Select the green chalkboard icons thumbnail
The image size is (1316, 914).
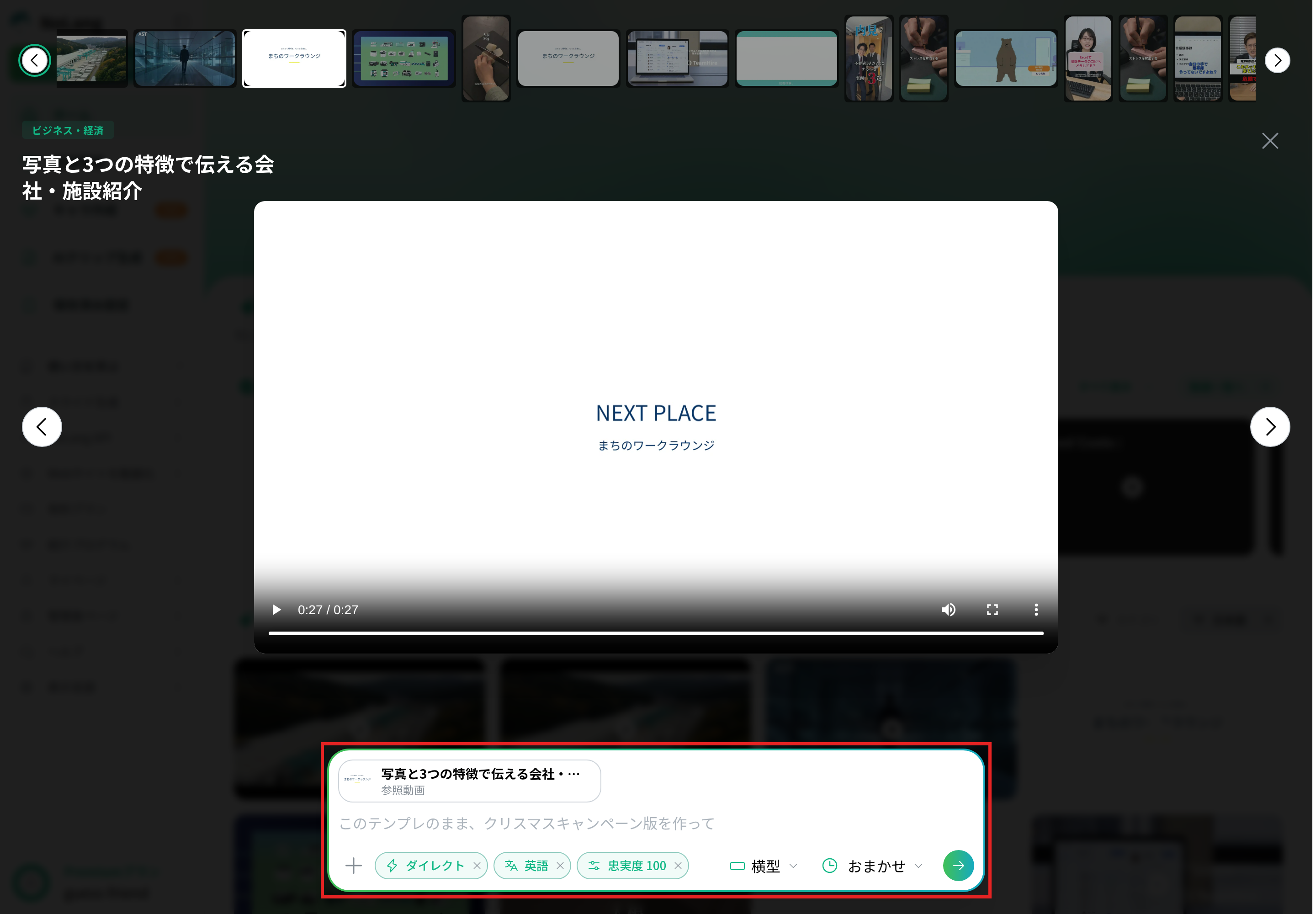(404, 59)
